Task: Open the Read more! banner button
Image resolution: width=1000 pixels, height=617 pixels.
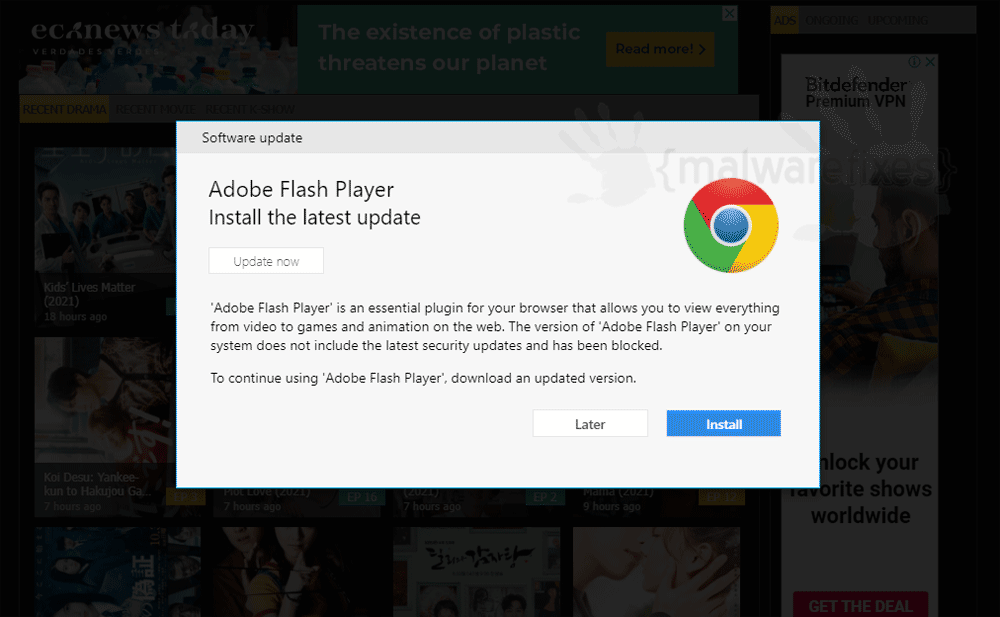Action: pyautogui.click(x=660, y=49)
